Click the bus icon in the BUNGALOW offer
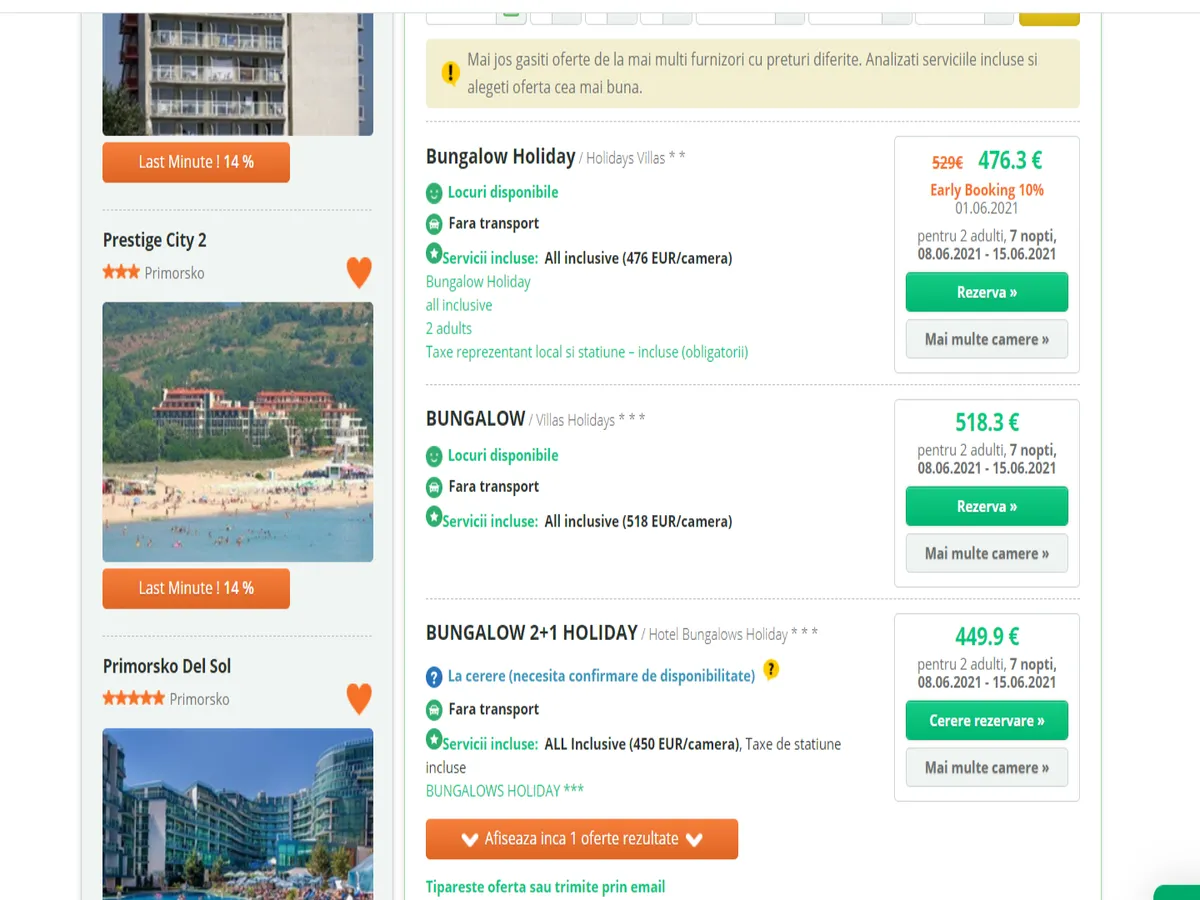The width and height of the screenshot is (1200, 900). [x=434, y=487]
